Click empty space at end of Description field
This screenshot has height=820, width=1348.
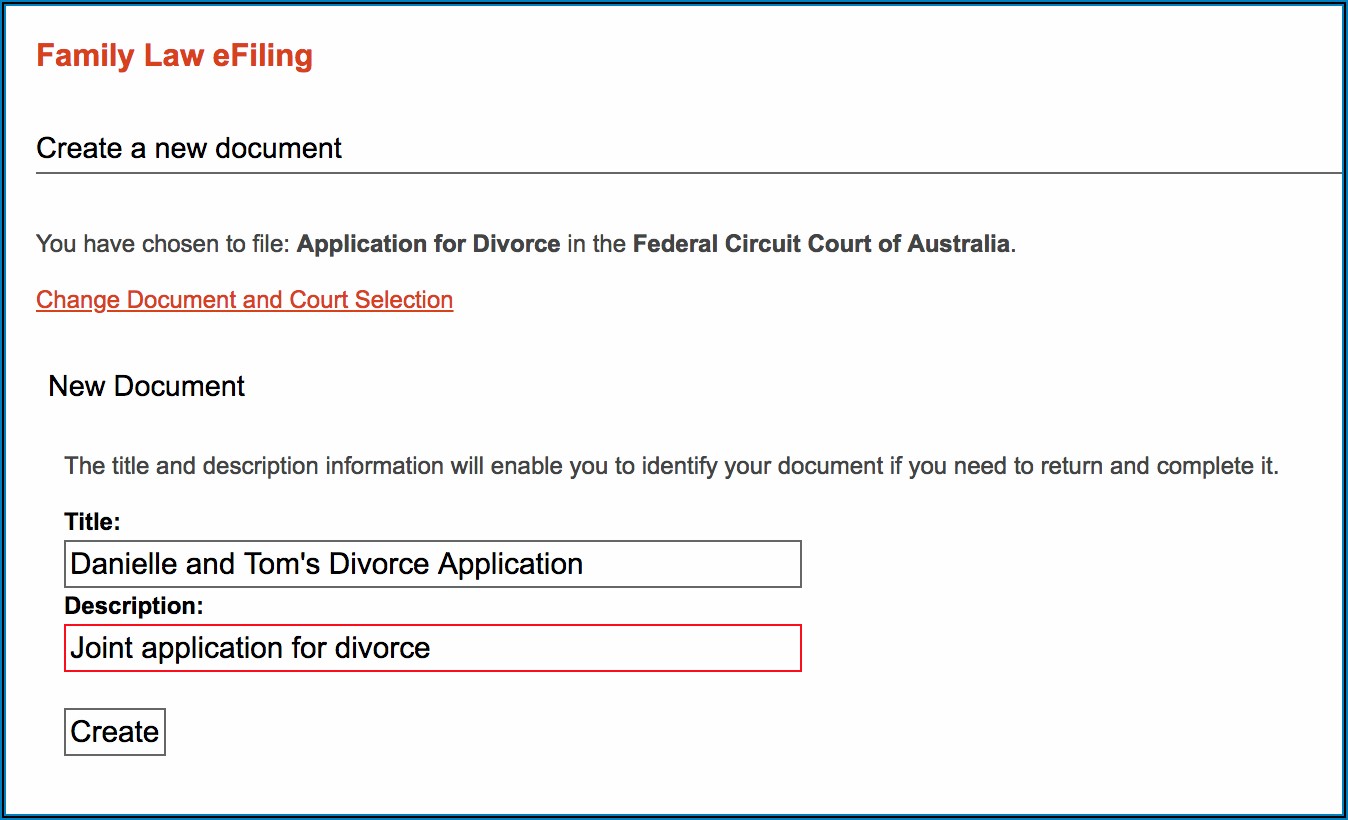coord(620,648)
